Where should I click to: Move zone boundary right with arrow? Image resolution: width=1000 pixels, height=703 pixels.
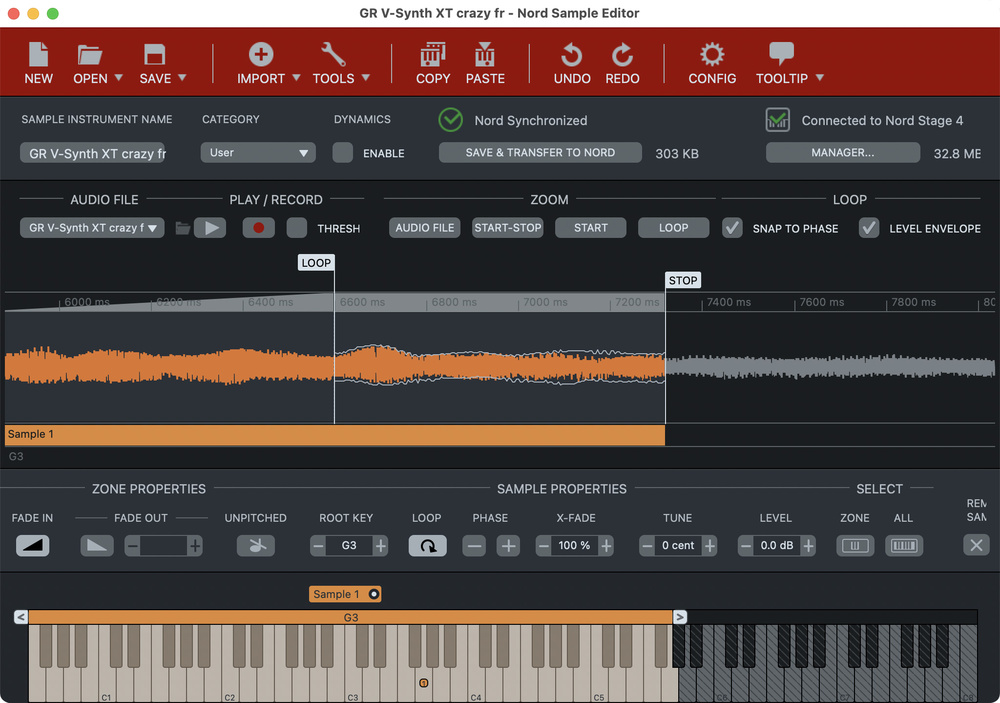[680, 617]
